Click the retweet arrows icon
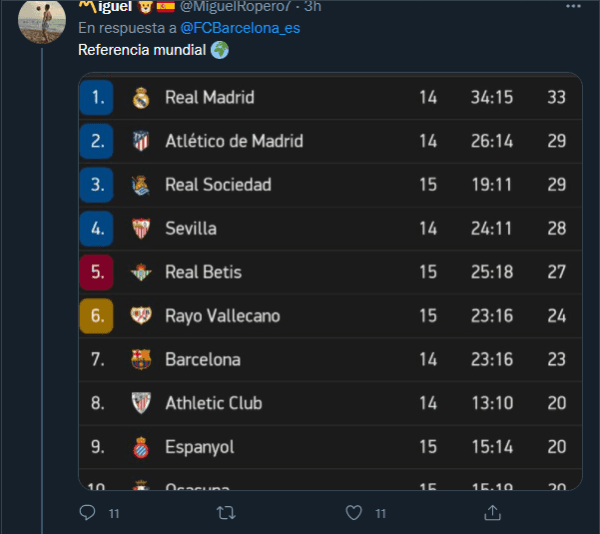Viewport: 600px width, 534px height. coord(226,512)
